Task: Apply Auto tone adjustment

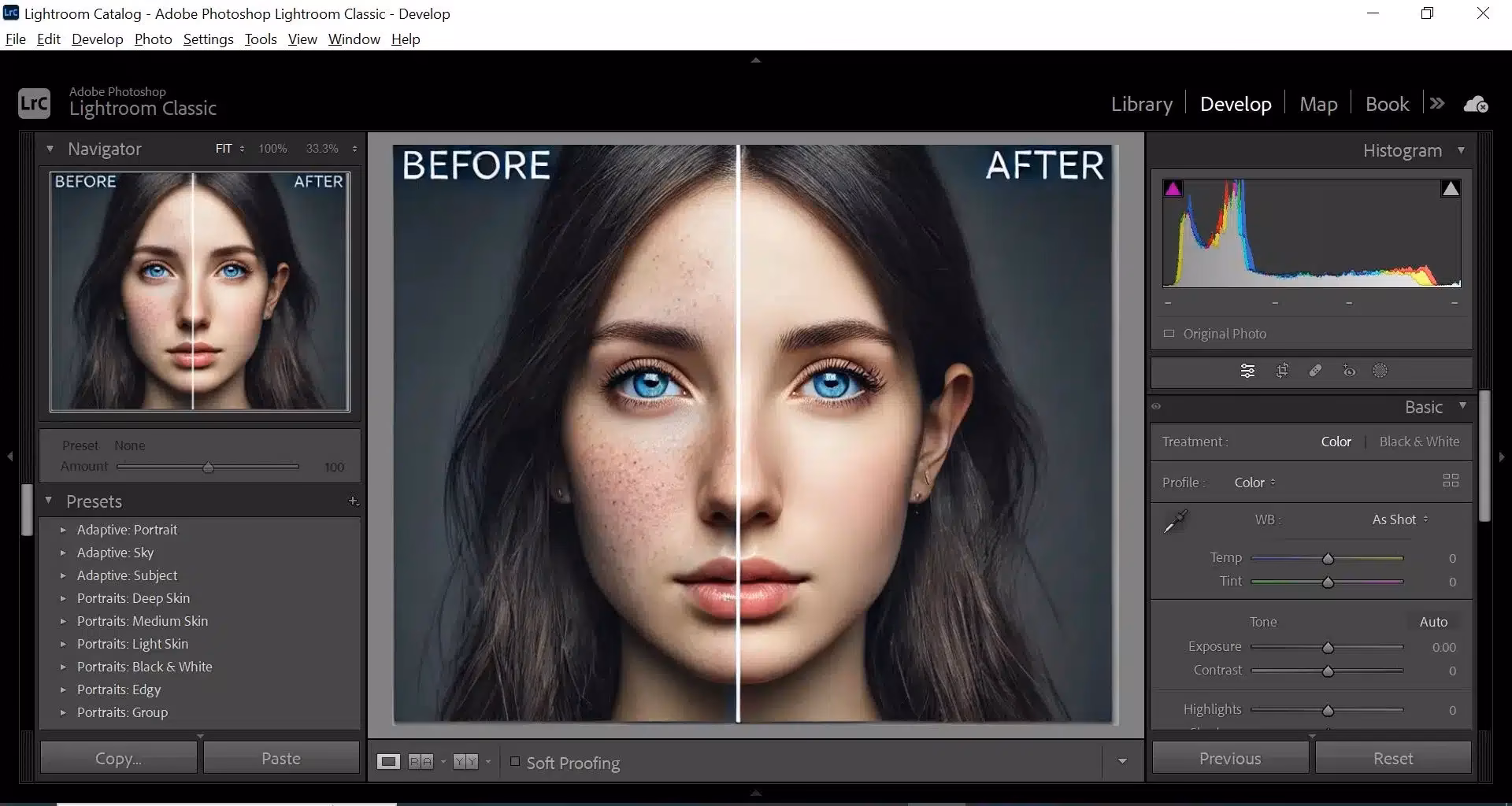Action: pyautogui.click(x=1432, y=621)
